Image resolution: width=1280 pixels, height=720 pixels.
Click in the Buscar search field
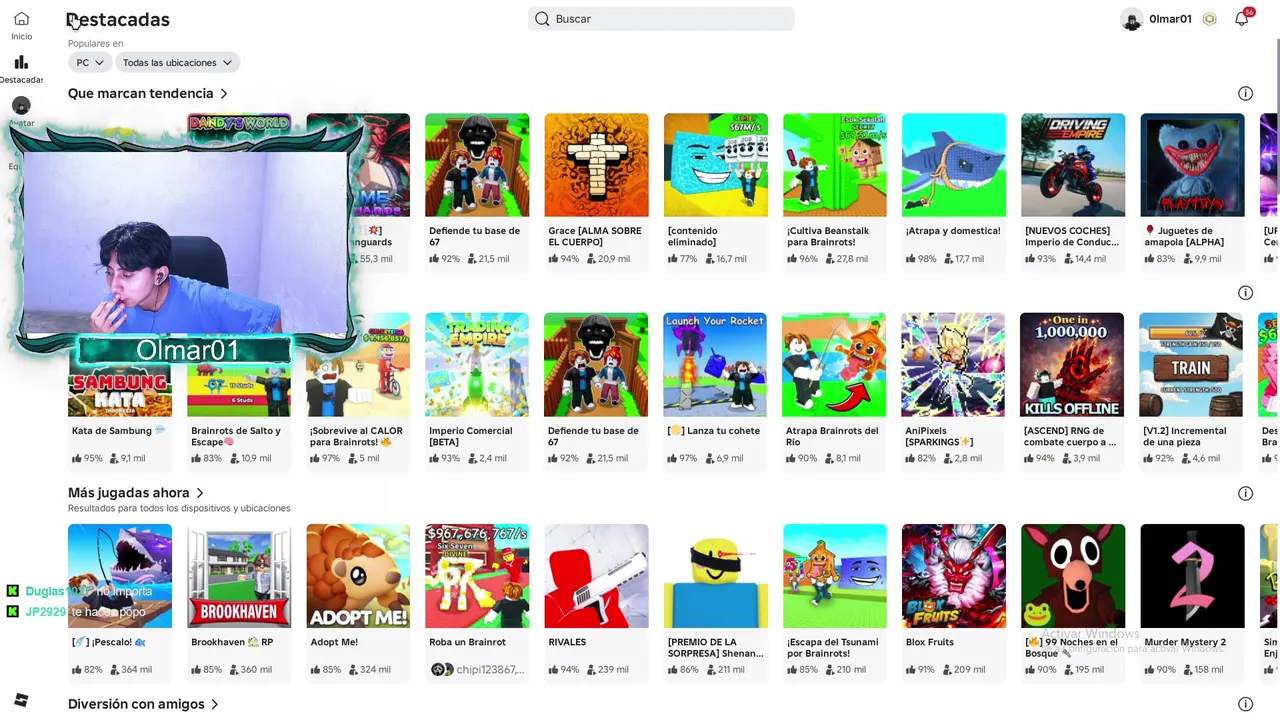pyautogui.click(x=661, y=19)
